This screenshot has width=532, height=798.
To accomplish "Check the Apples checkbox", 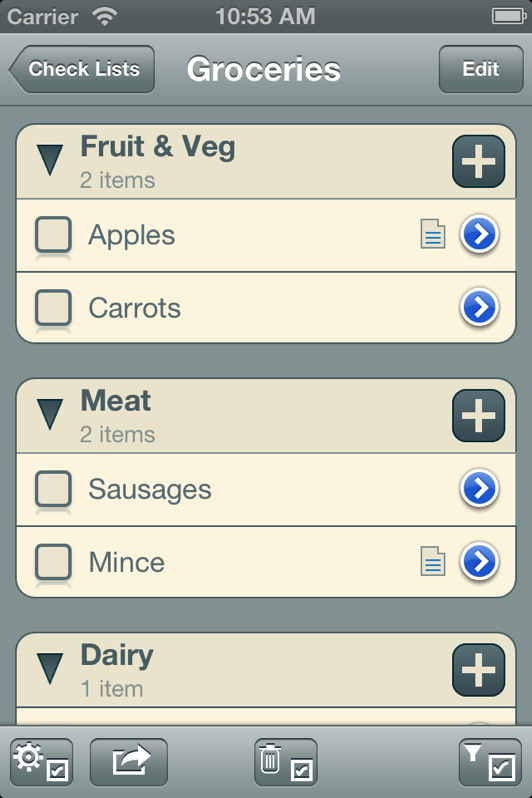I will click(x=53, y=234).
